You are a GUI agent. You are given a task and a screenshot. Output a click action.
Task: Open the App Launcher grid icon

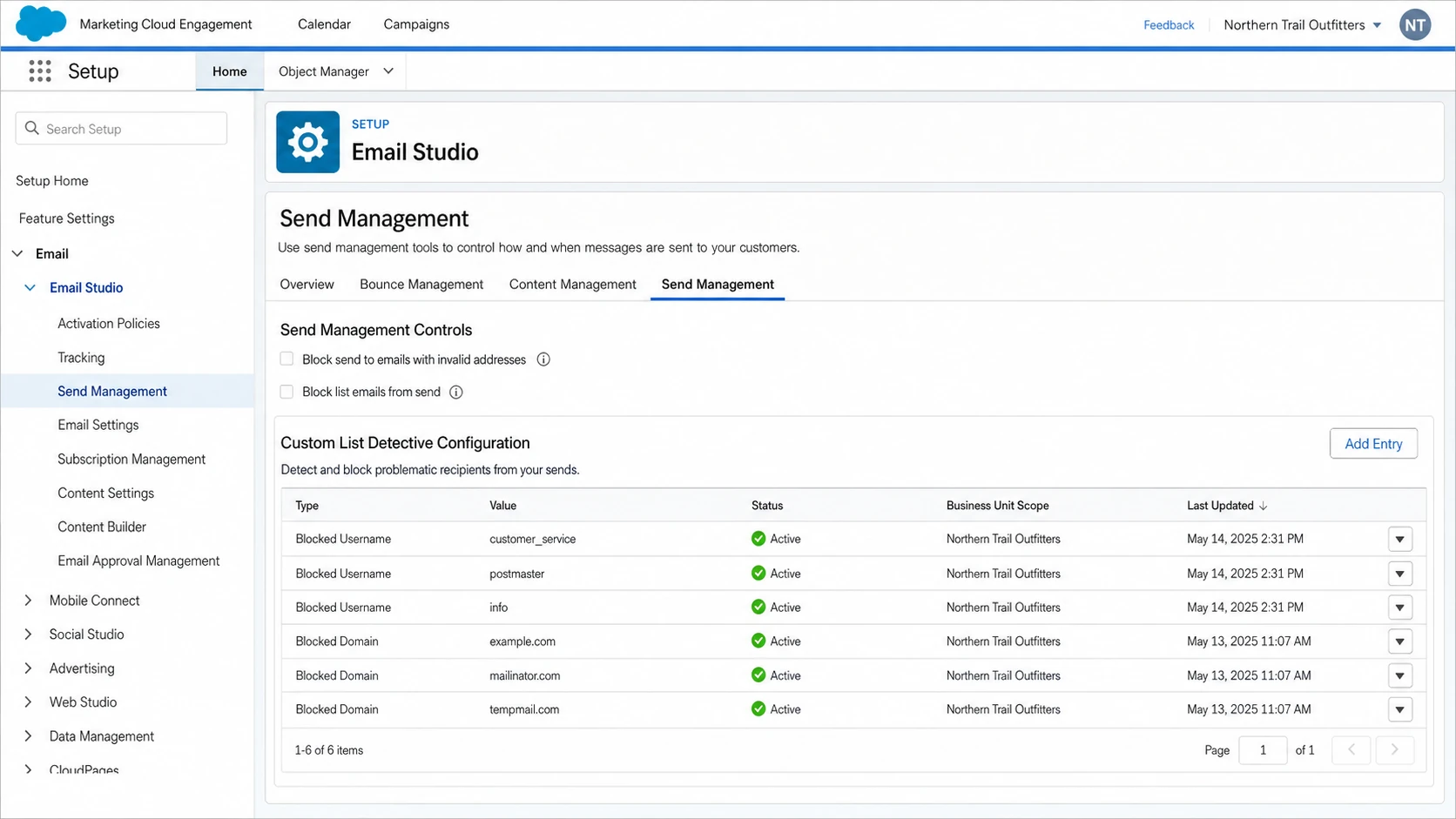pos(40,71)
